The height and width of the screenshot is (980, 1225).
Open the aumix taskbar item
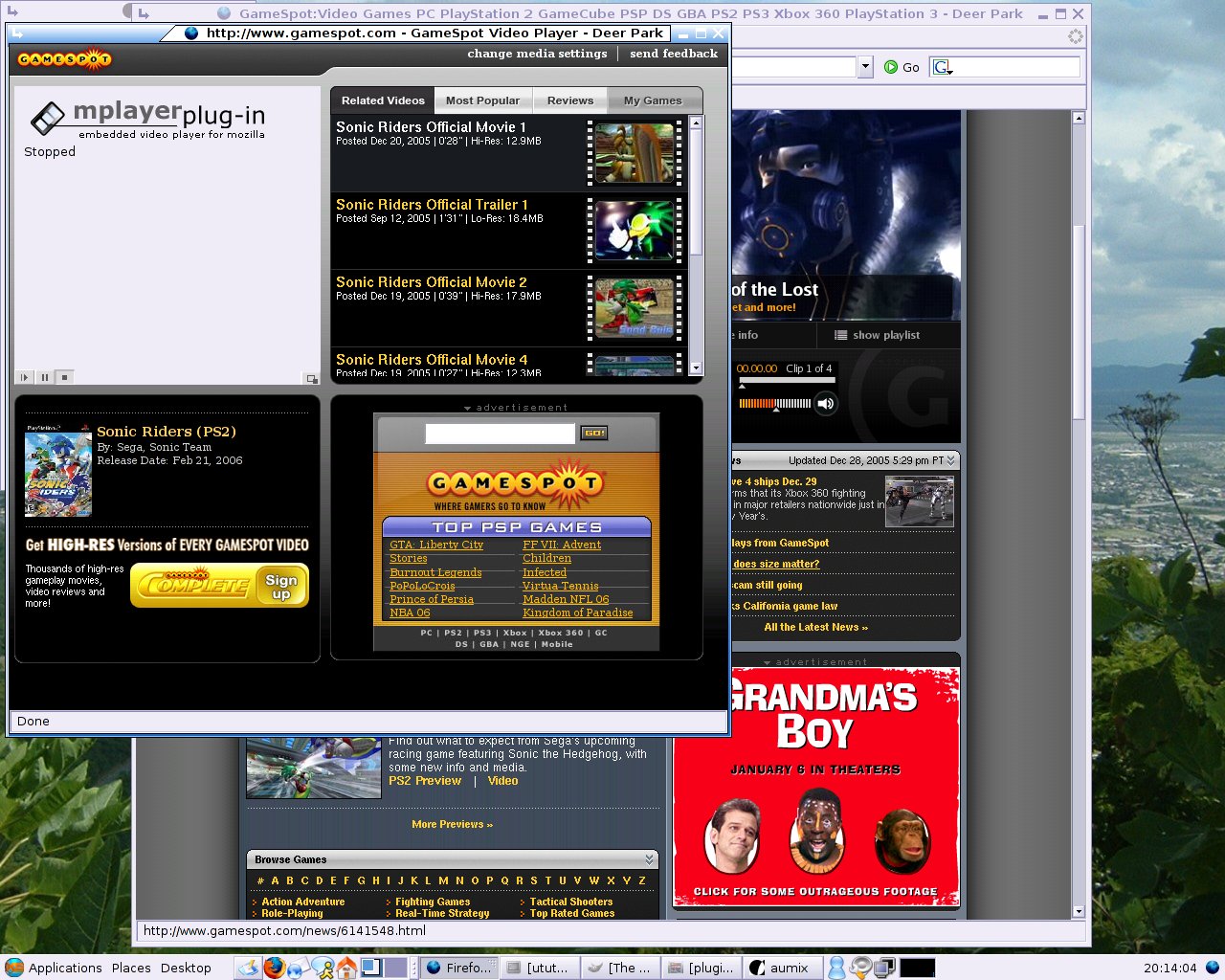coord(782,968)
